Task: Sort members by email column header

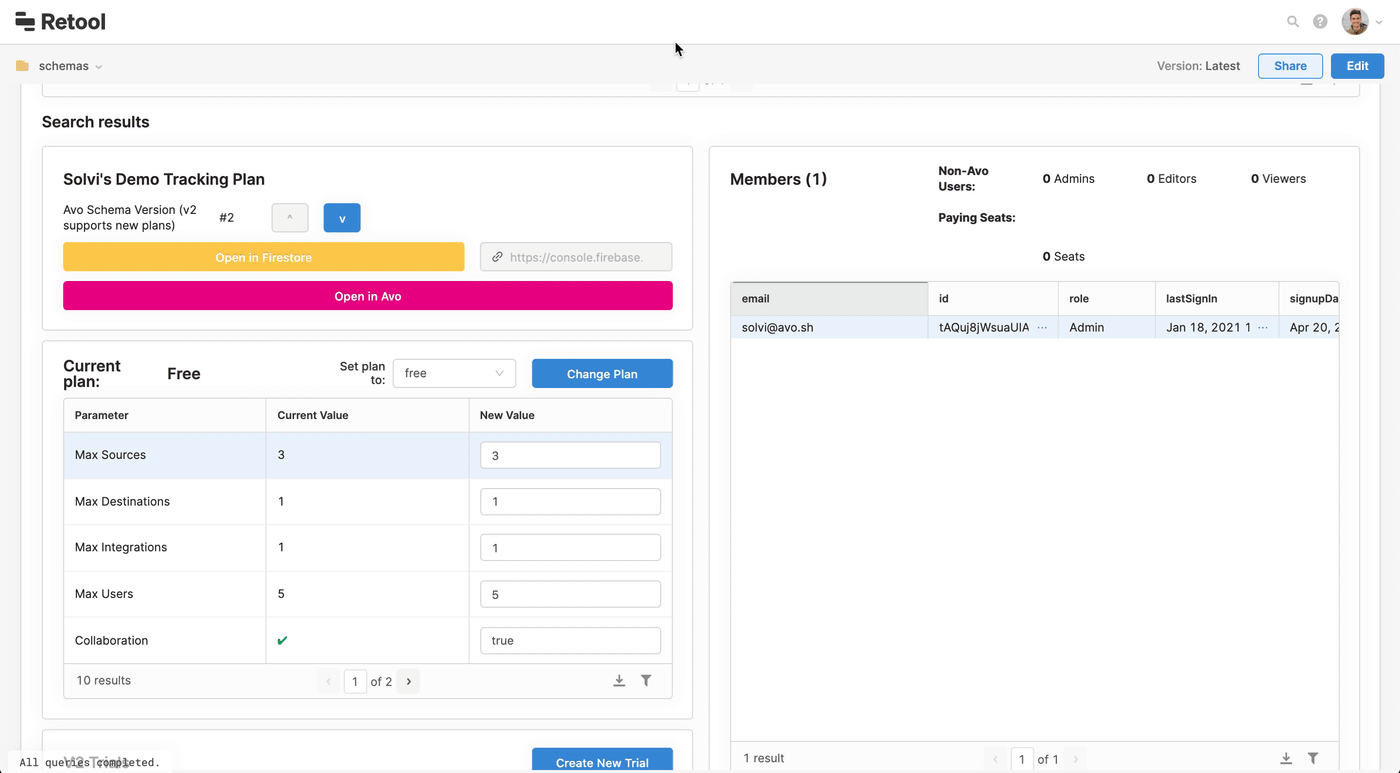Action: (828, 299)
